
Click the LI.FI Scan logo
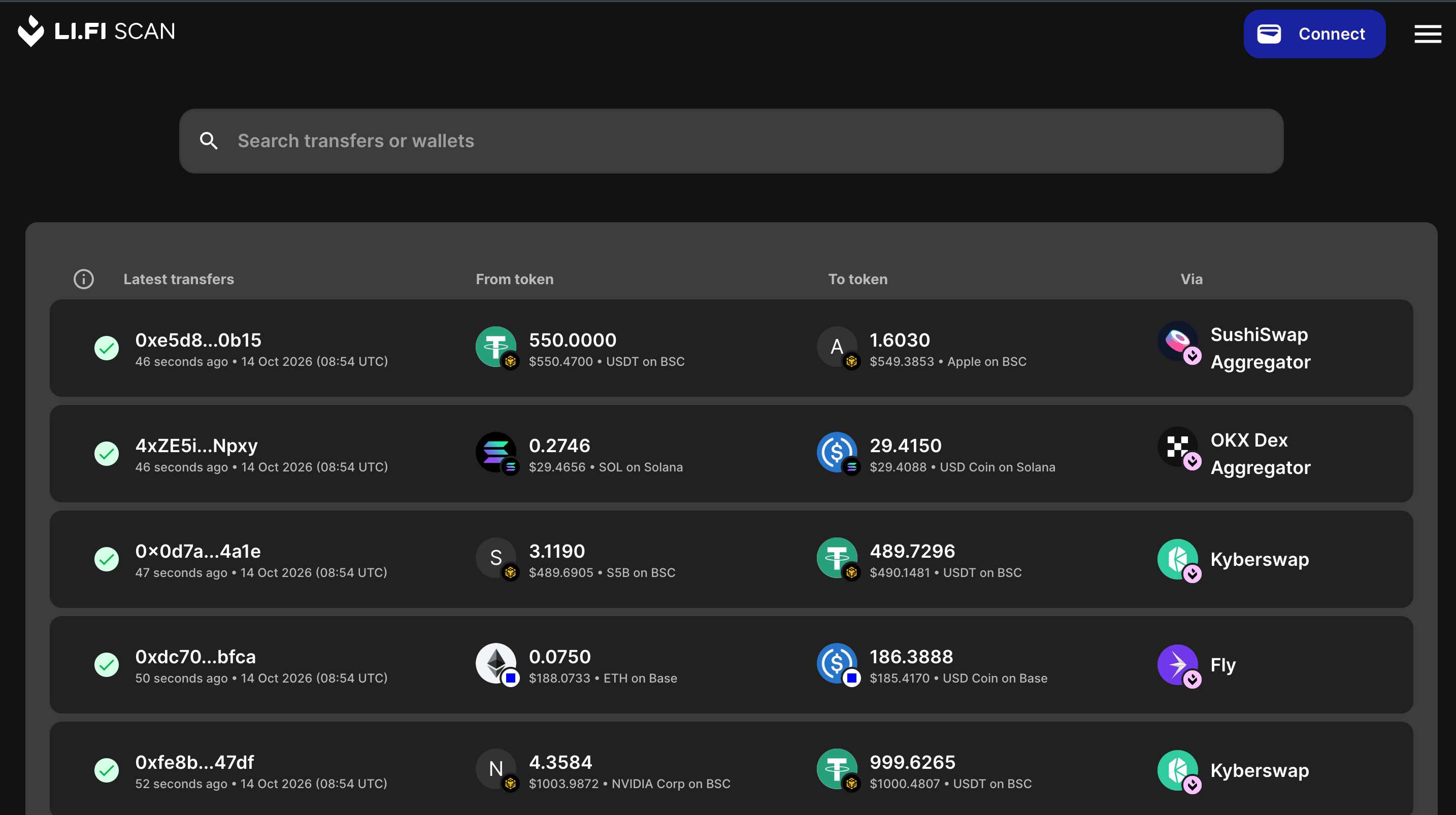(x=96, y=31)
